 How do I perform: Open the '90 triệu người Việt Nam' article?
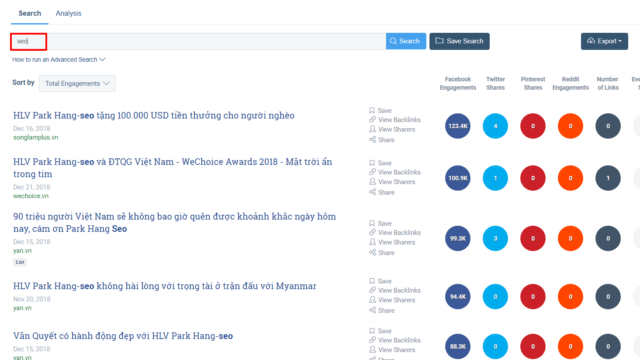pyautogui.click(x=174, y=222)
